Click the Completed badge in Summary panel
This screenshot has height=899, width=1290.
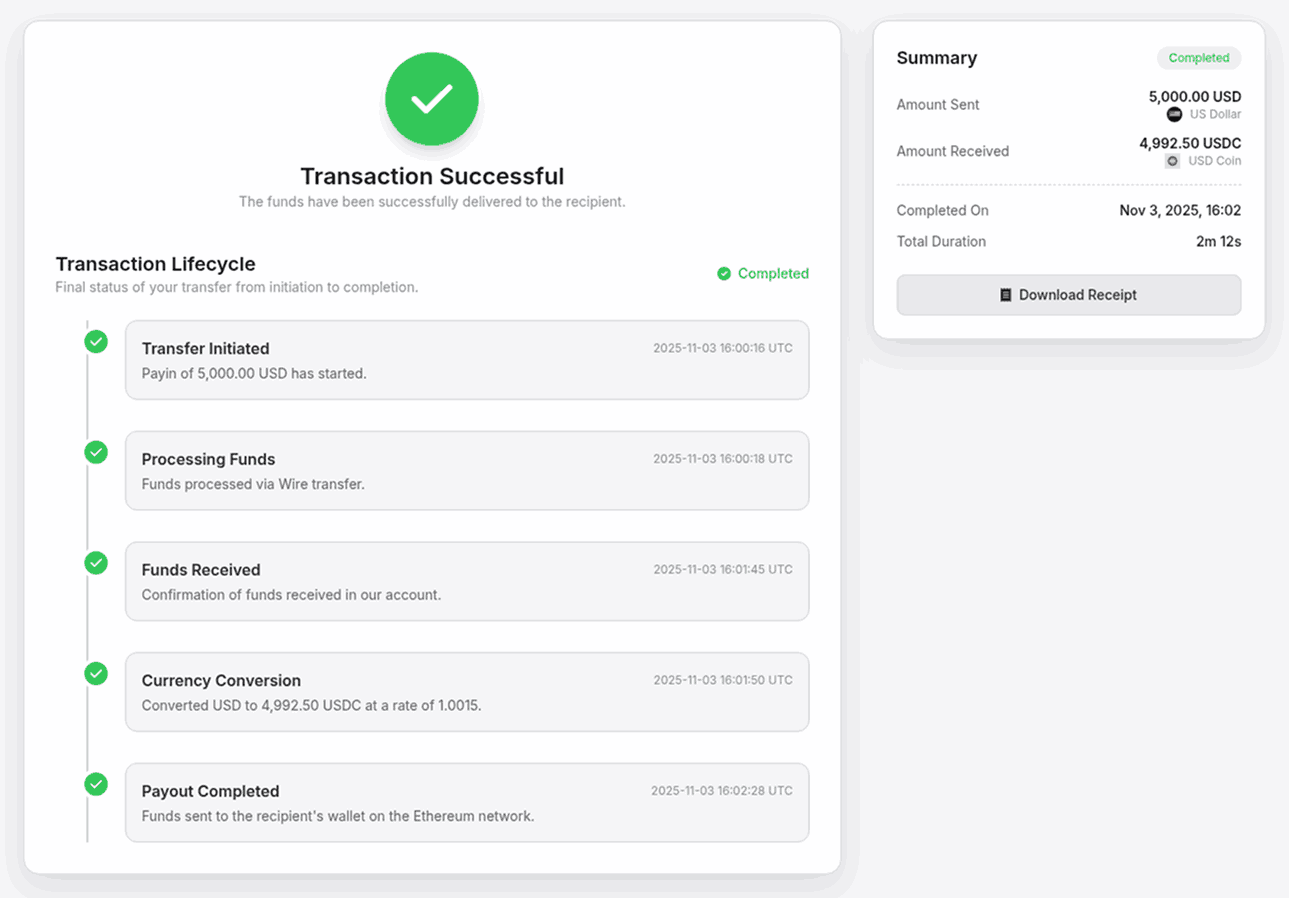[x=1198, y=58]
